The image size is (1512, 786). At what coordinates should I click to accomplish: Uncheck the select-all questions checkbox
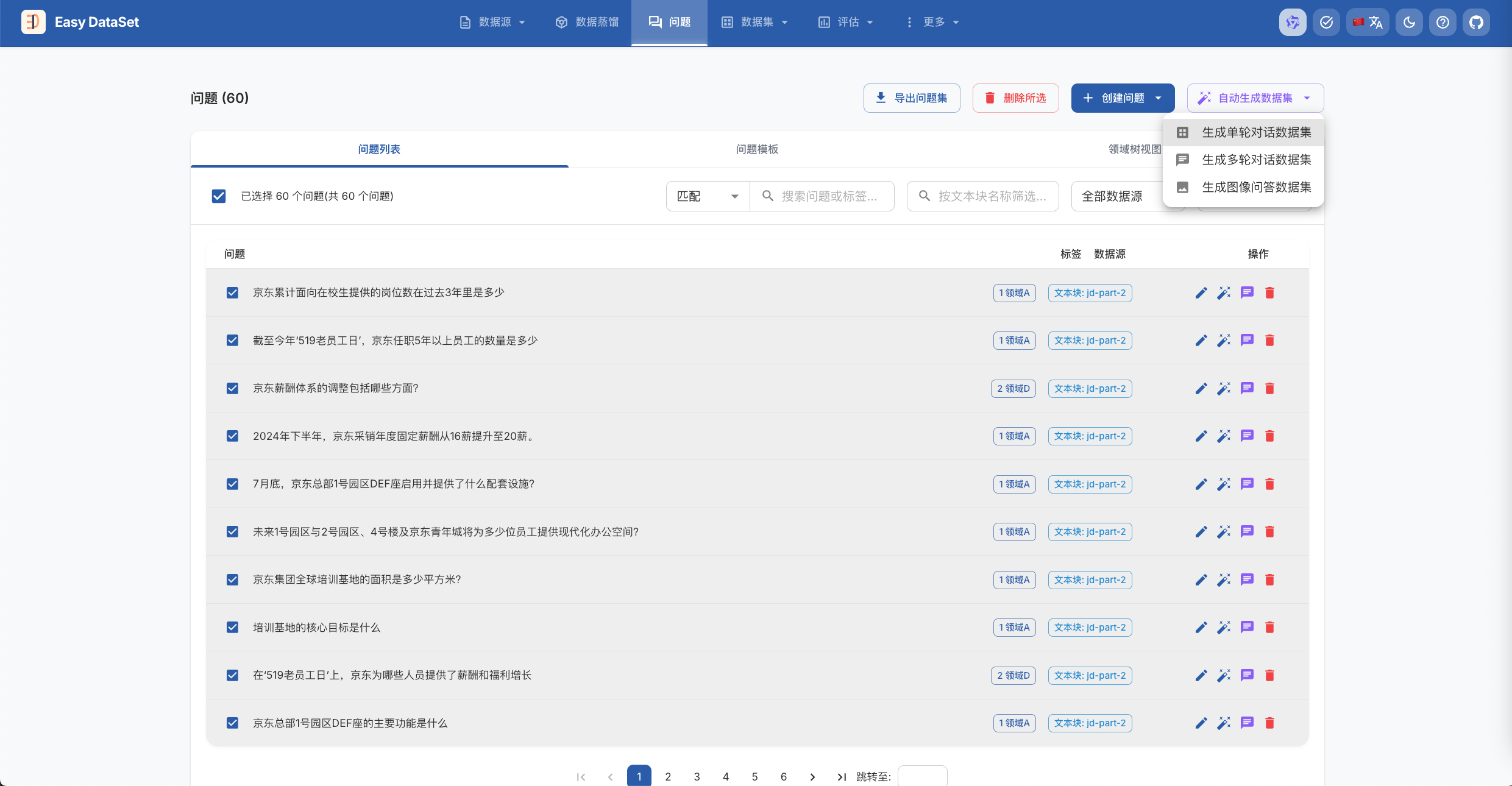[x=219, y=196]
